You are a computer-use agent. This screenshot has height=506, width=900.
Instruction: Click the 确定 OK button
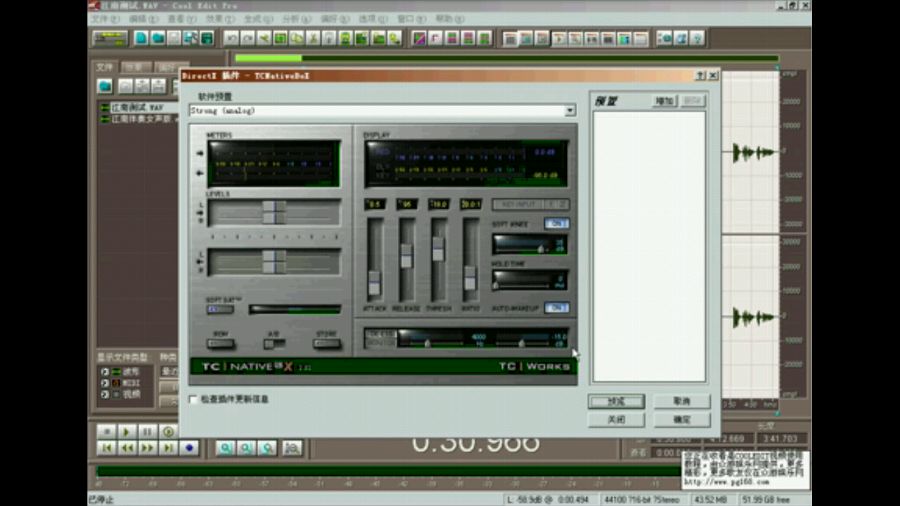682,419
